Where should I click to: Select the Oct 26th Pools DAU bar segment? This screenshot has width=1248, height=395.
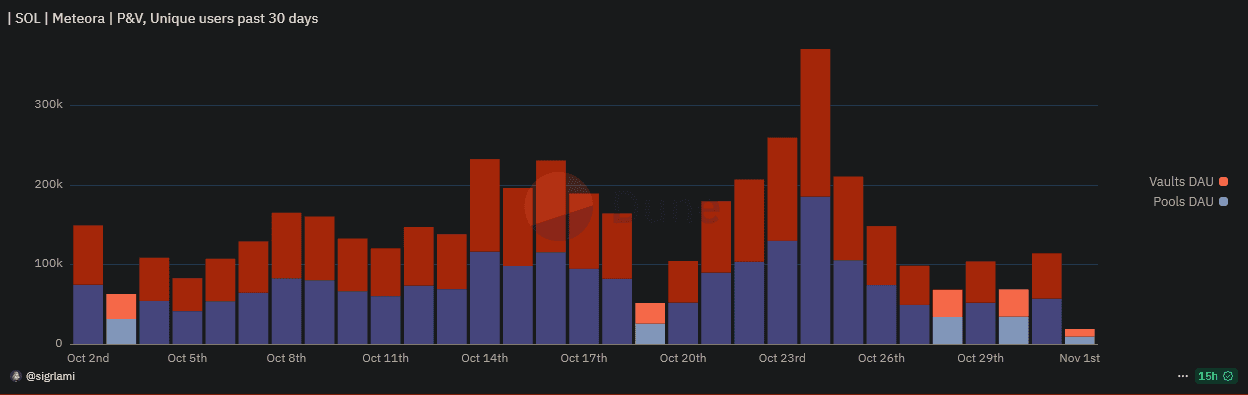(881, 315)
